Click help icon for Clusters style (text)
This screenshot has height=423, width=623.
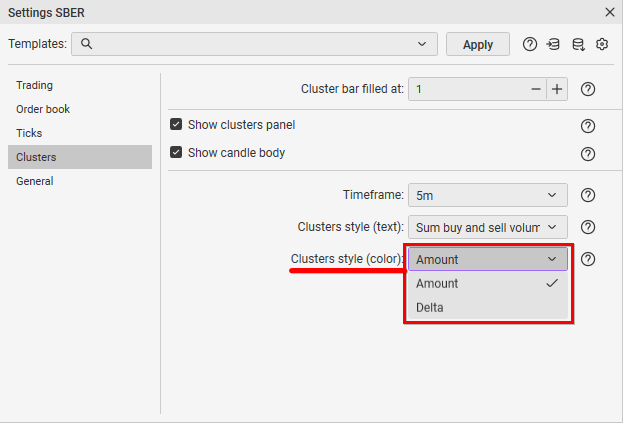pos(588,227)
